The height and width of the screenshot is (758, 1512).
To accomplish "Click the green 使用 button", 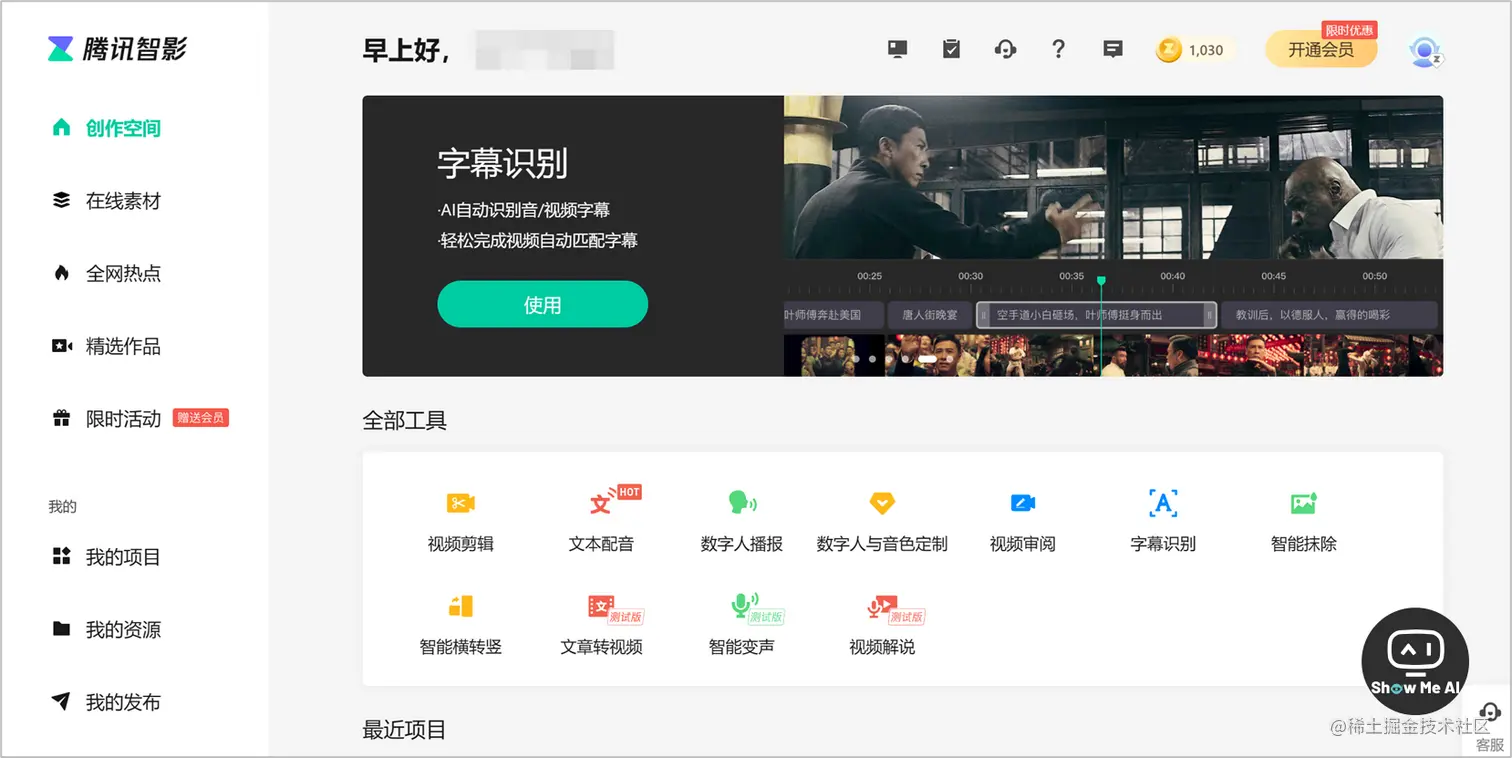I will 542,304.
